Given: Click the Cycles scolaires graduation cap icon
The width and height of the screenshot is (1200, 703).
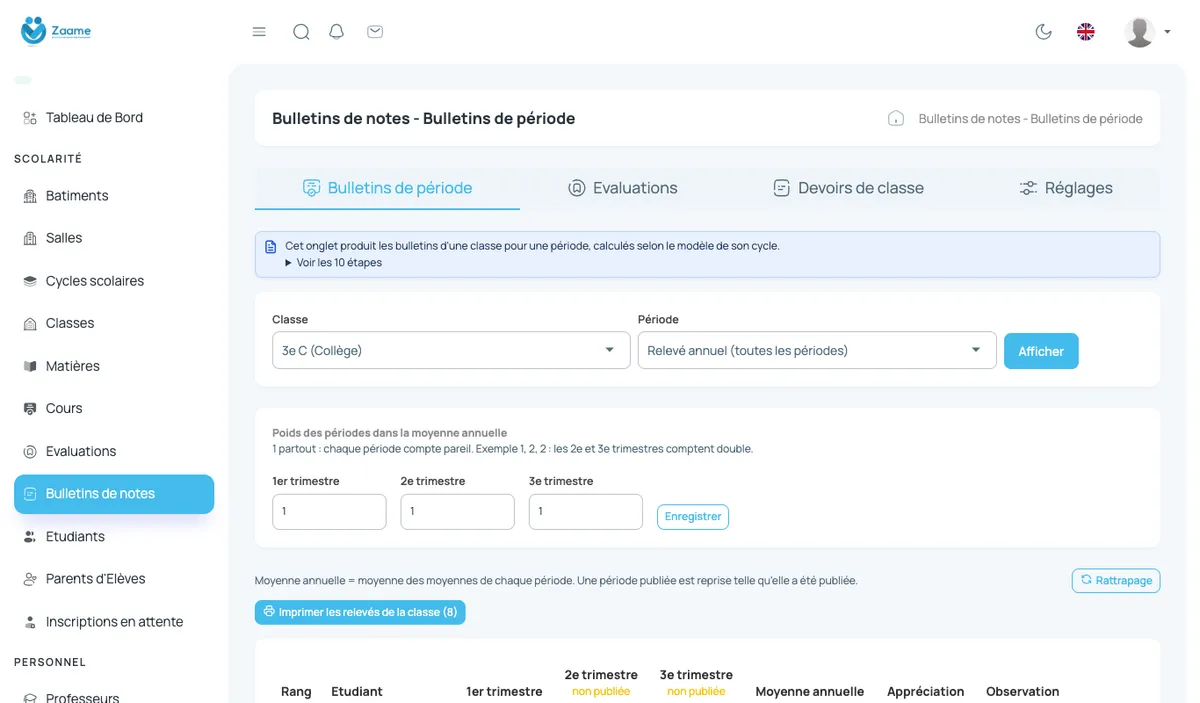Looking at the screenshot, I should point(30,281).
